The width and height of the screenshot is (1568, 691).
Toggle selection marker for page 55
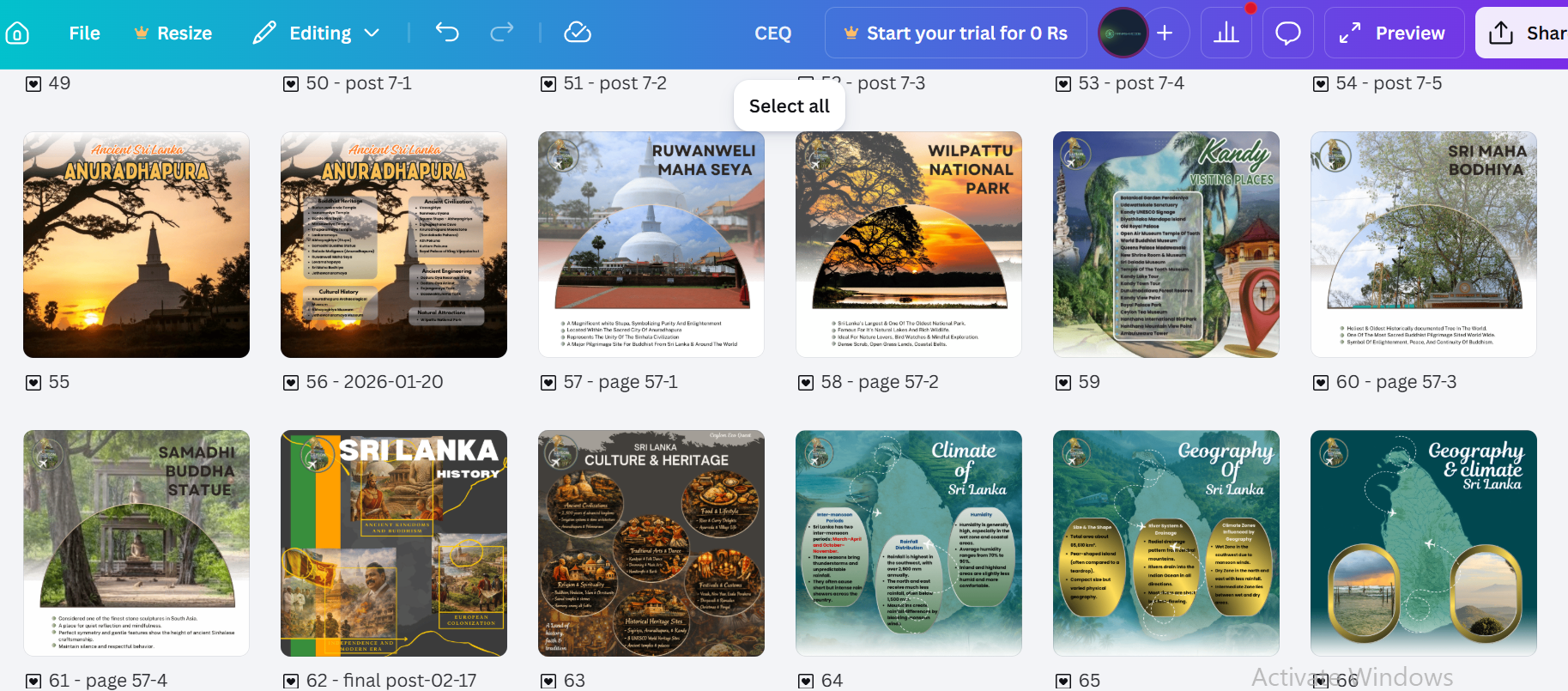point(33,383)
